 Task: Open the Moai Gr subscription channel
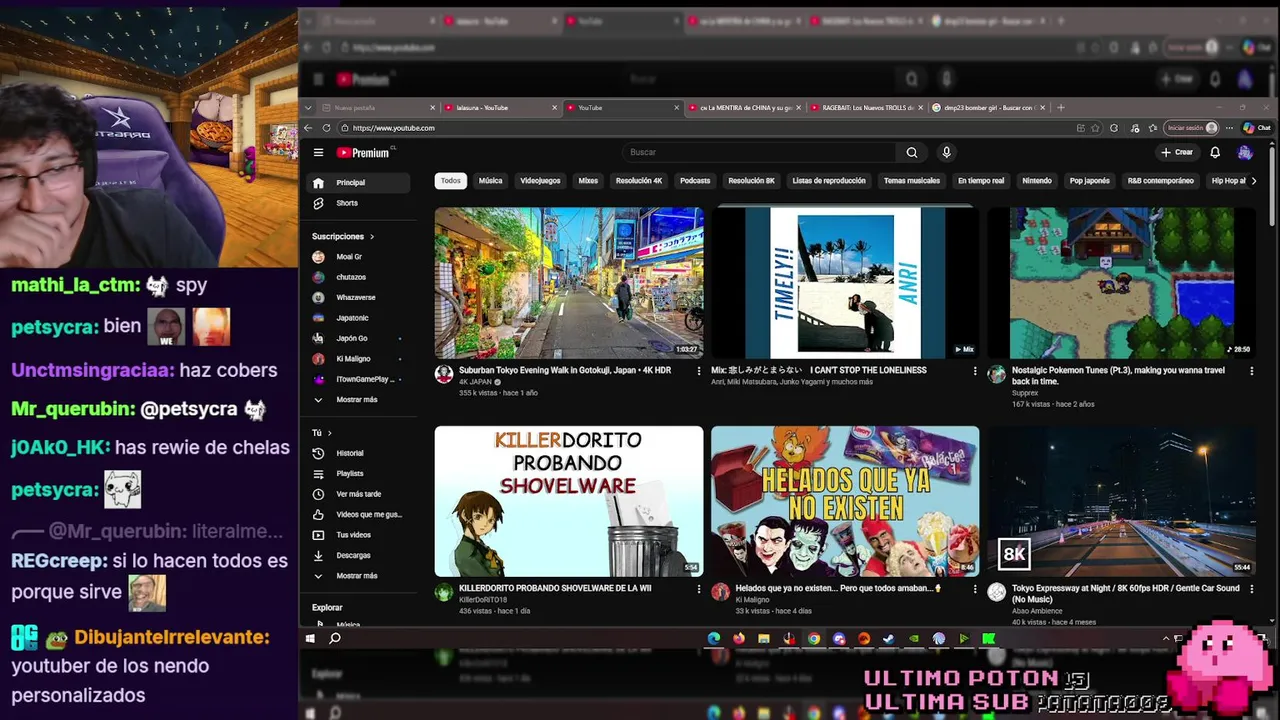[x=360, y=257]
